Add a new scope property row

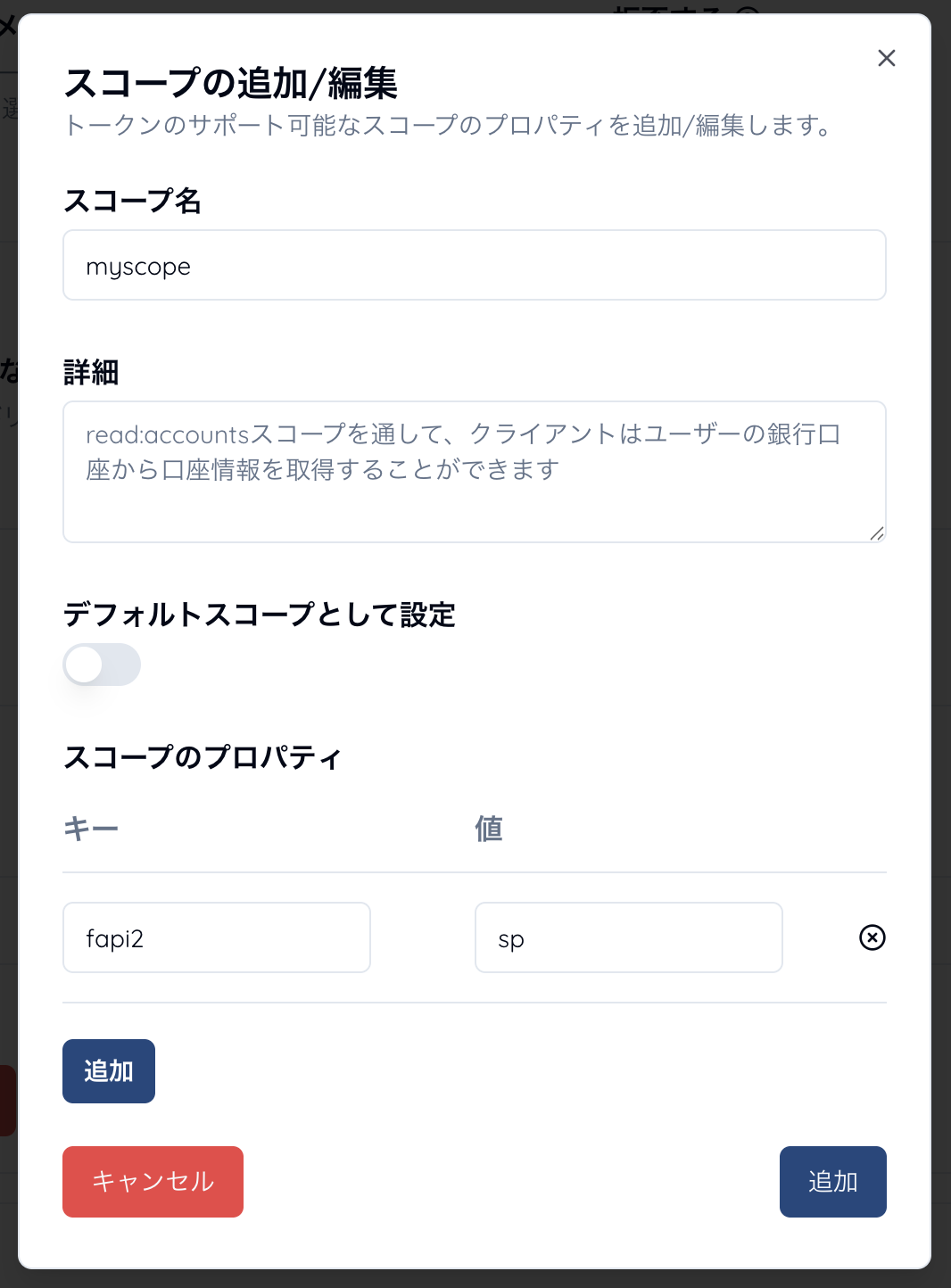[109, 1071]
